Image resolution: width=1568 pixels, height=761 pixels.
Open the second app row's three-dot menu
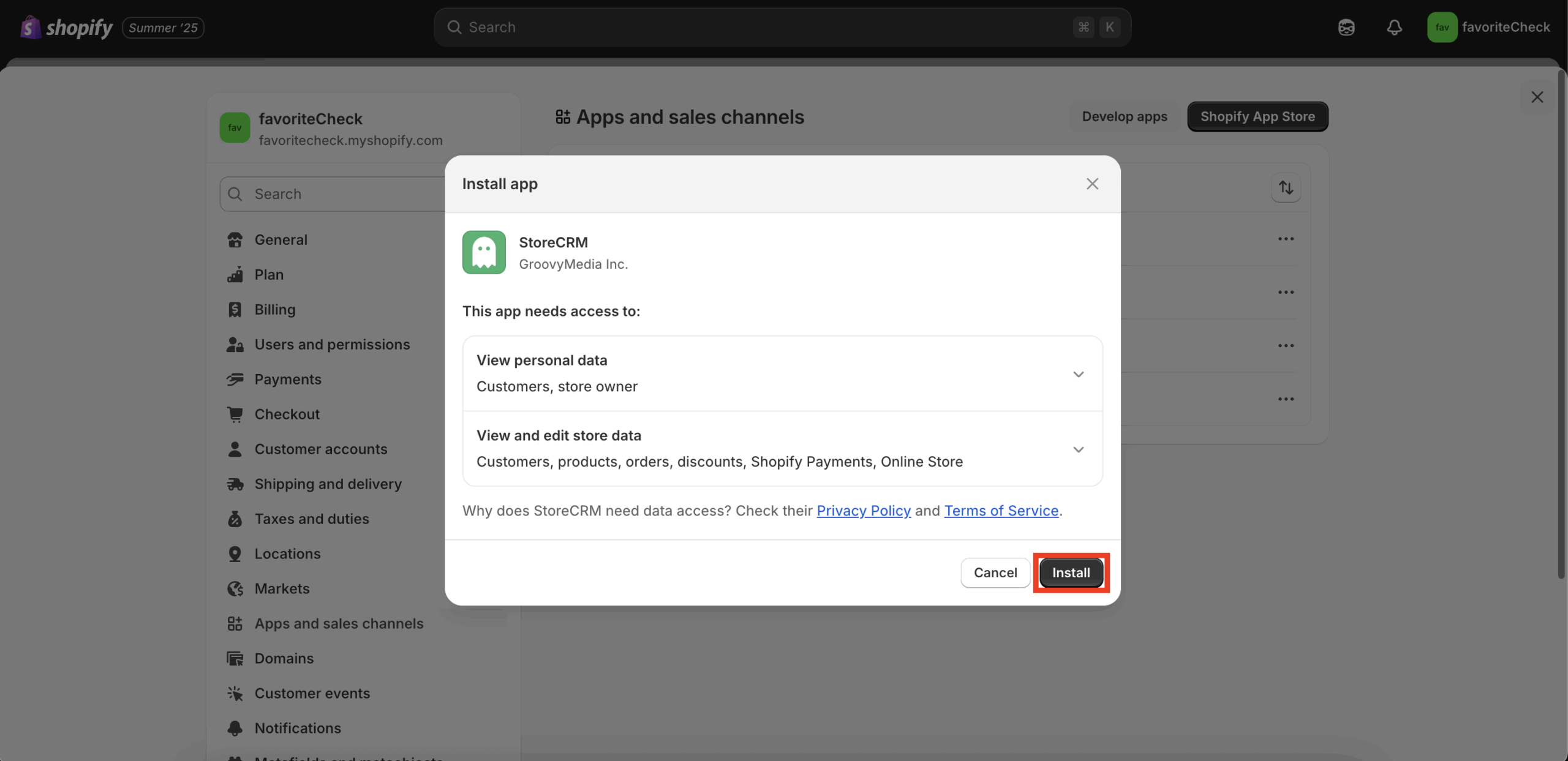pyautogui.click(x=1286, y=292)
